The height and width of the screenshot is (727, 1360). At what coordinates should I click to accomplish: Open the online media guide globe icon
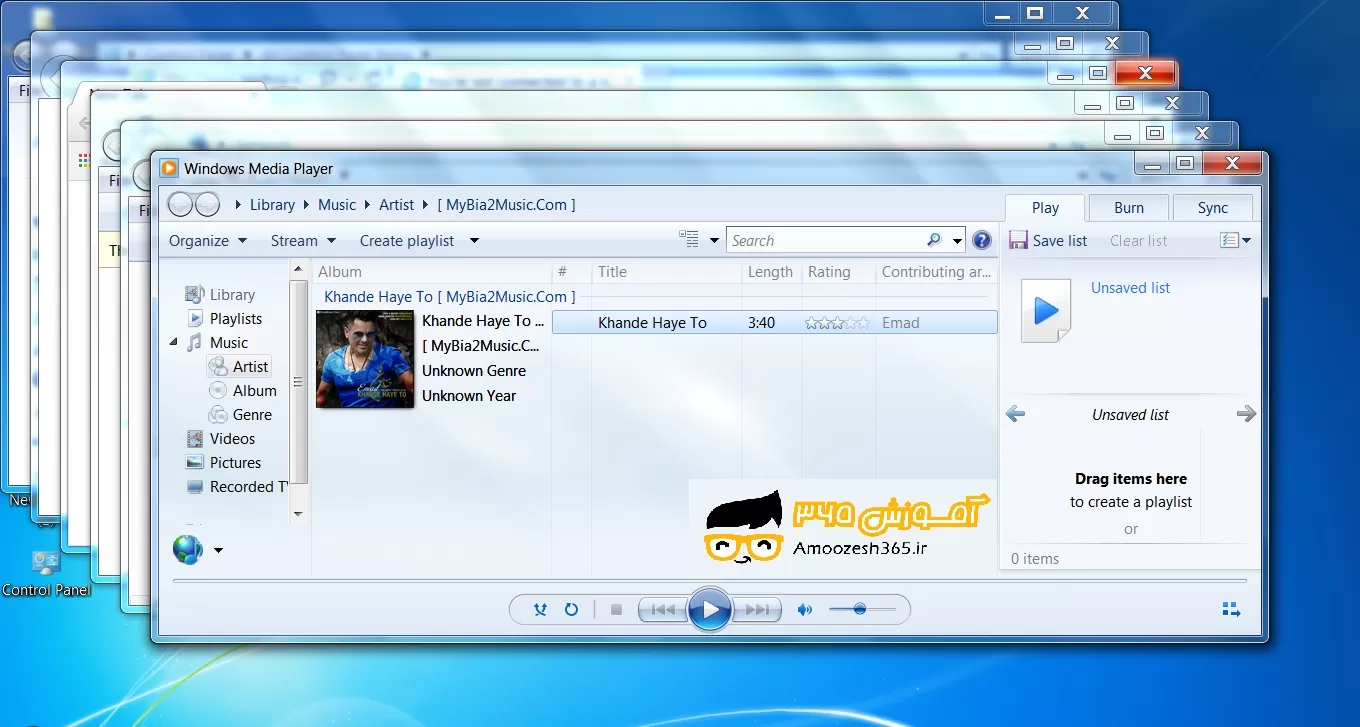[x=187, y=549]
